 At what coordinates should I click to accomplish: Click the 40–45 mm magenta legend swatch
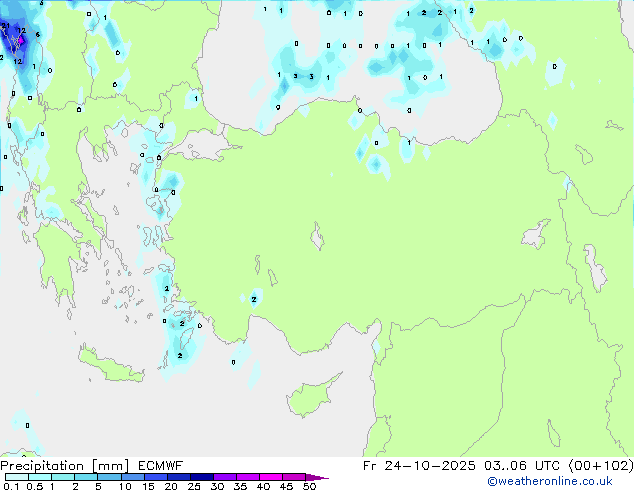271,477
